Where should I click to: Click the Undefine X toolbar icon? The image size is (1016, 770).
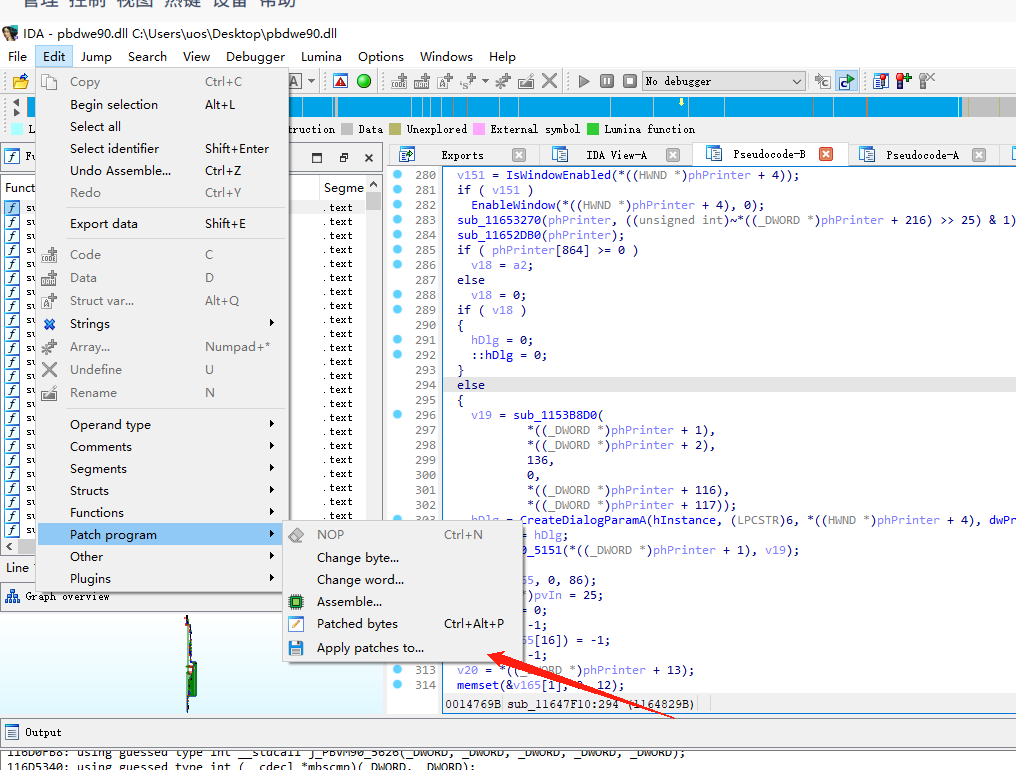[549, 81]
